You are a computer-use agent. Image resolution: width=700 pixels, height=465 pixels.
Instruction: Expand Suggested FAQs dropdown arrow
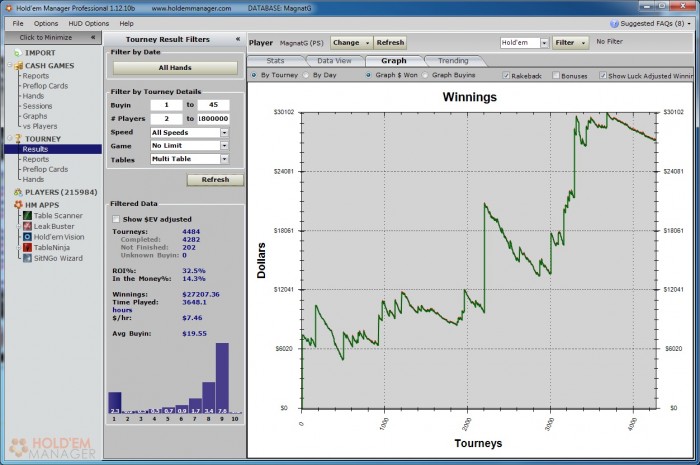tap(689, 24)
